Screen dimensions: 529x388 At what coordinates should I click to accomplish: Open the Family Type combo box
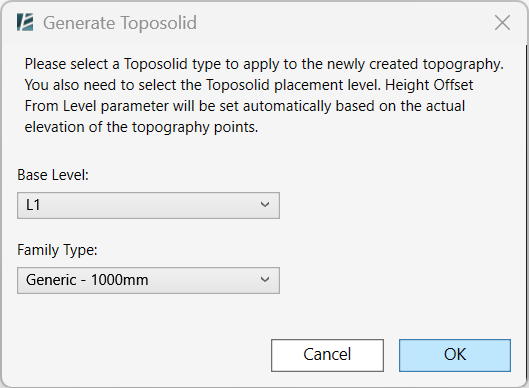click(148, 280)
